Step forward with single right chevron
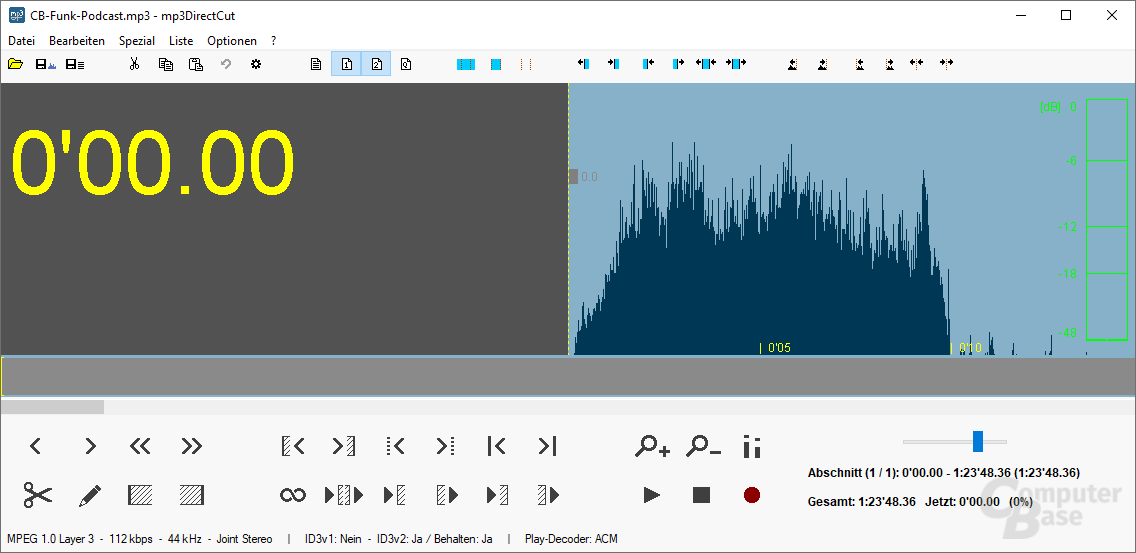 pyautogui.click(x=90, y=446)
